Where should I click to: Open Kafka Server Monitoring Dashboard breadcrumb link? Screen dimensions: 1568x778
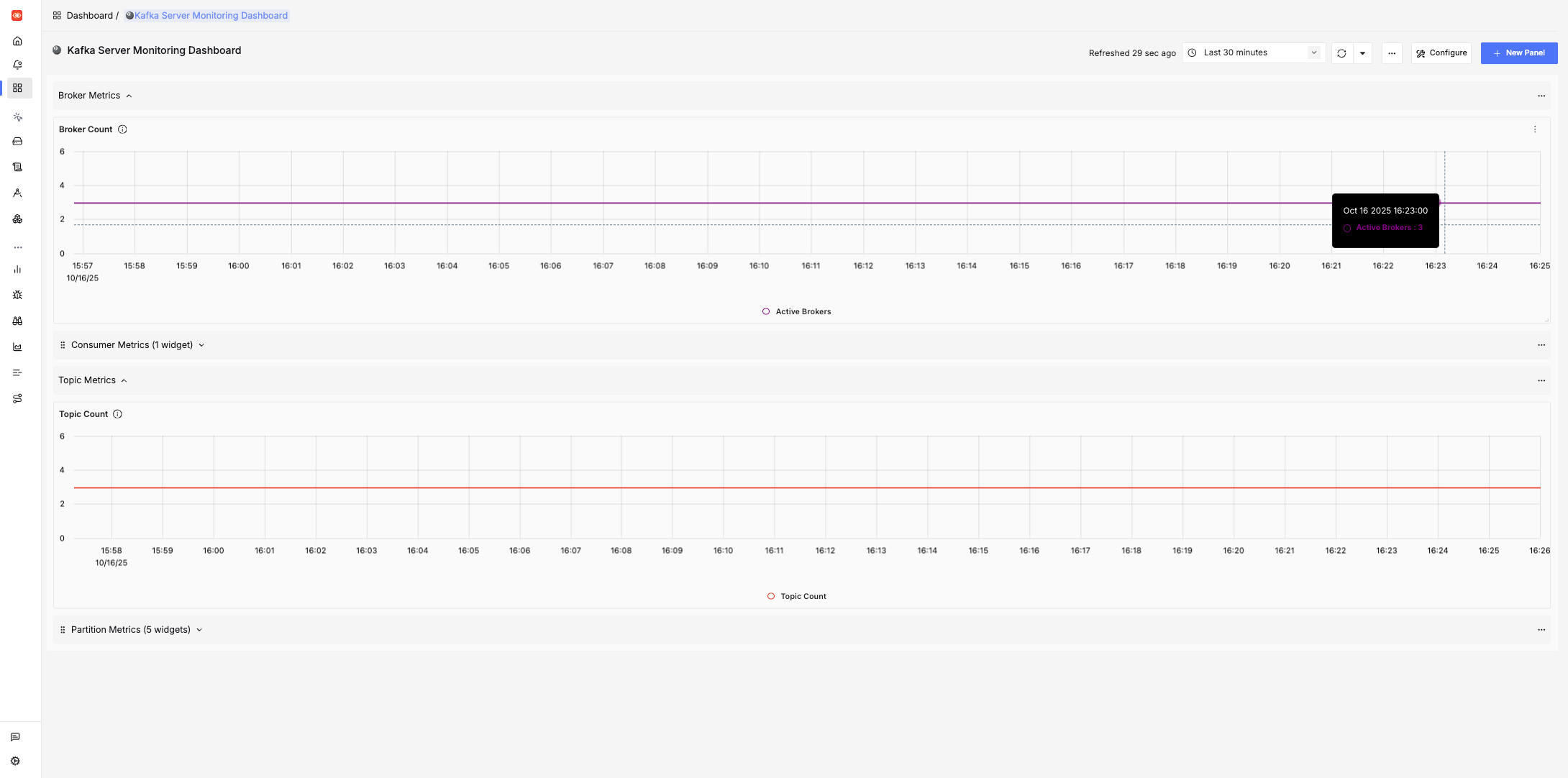tap(207, 15)
